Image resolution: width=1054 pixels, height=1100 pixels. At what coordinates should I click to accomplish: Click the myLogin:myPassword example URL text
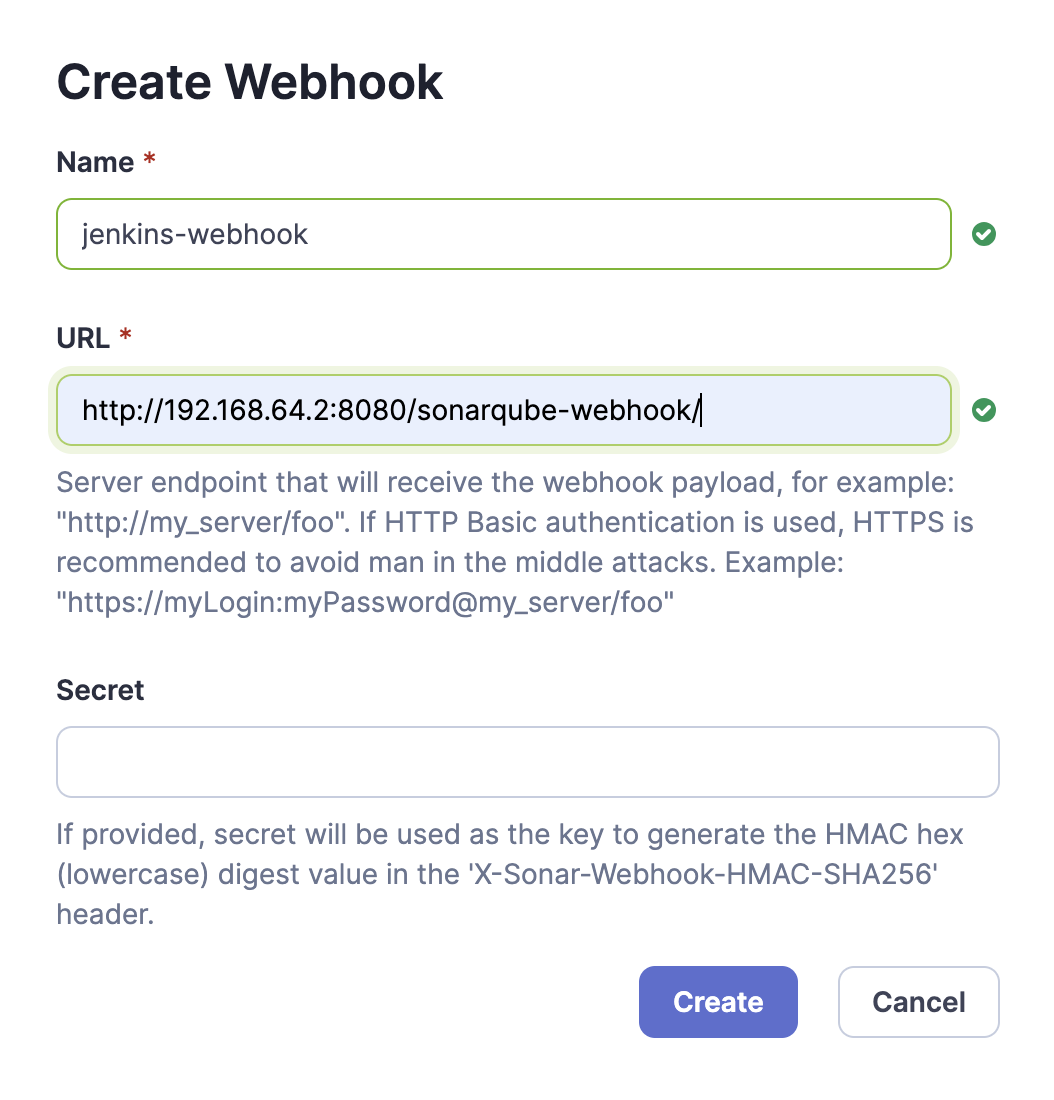click(360, 603)
